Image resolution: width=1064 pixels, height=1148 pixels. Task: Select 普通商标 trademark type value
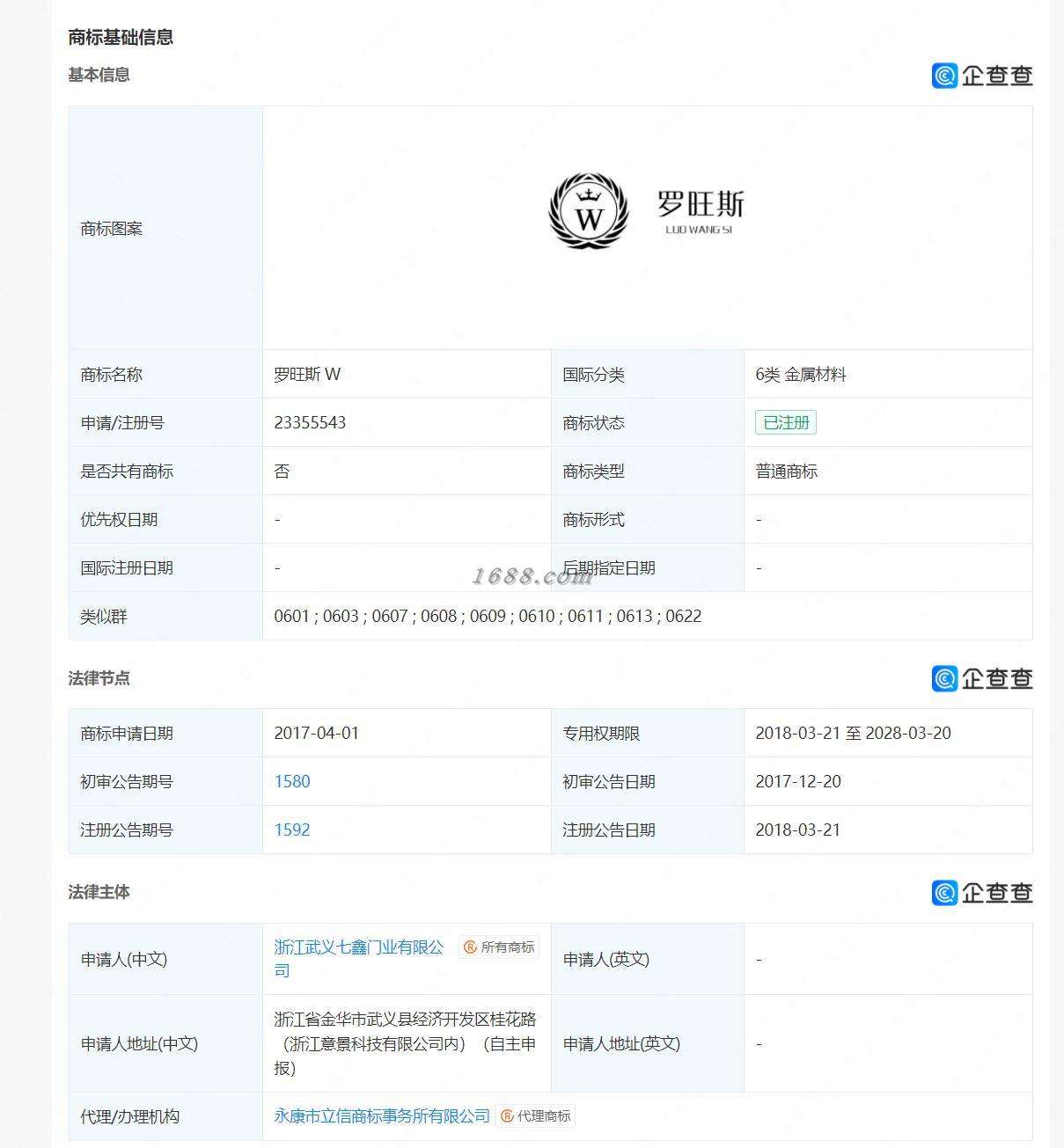[786, 471]
